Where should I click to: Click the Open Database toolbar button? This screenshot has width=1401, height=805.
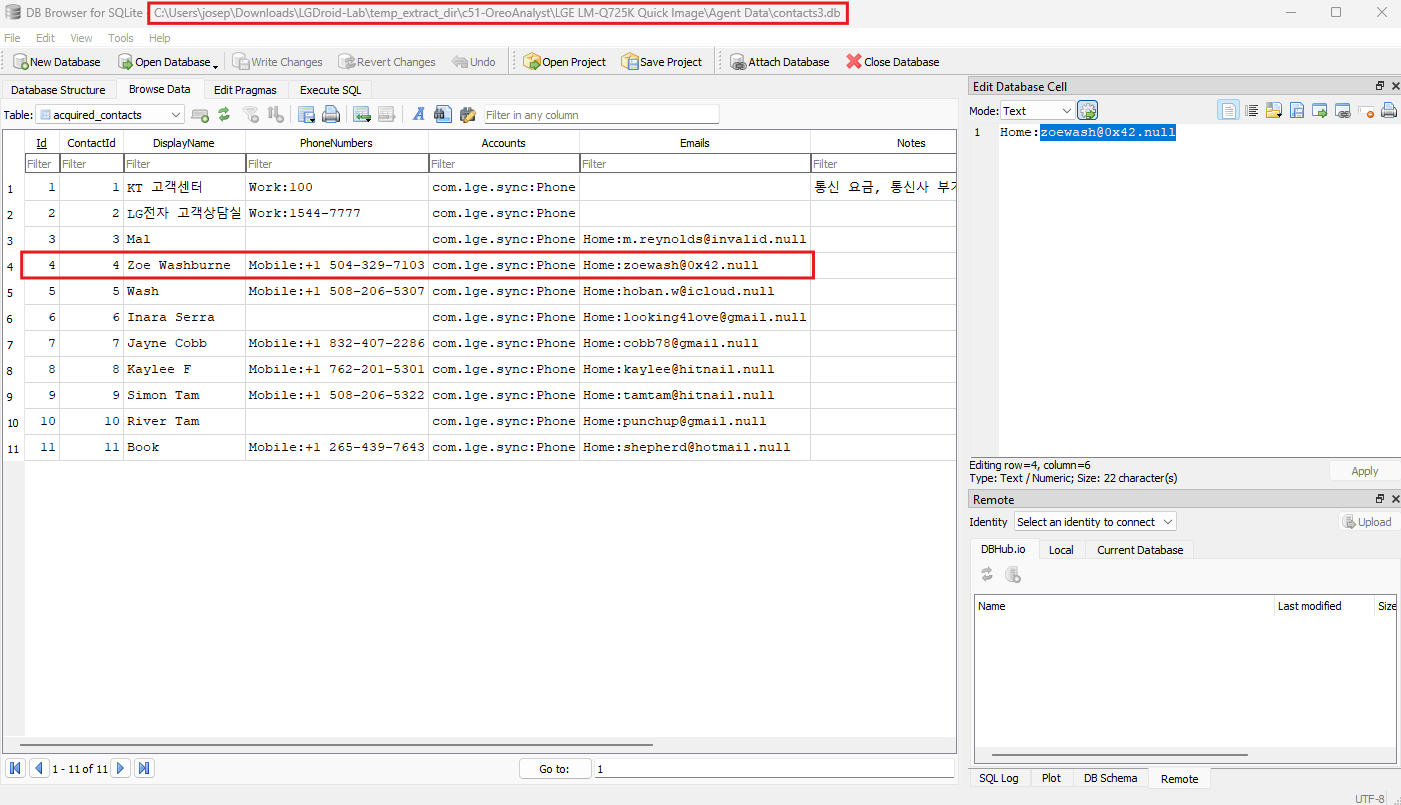[x=166, y=62]
